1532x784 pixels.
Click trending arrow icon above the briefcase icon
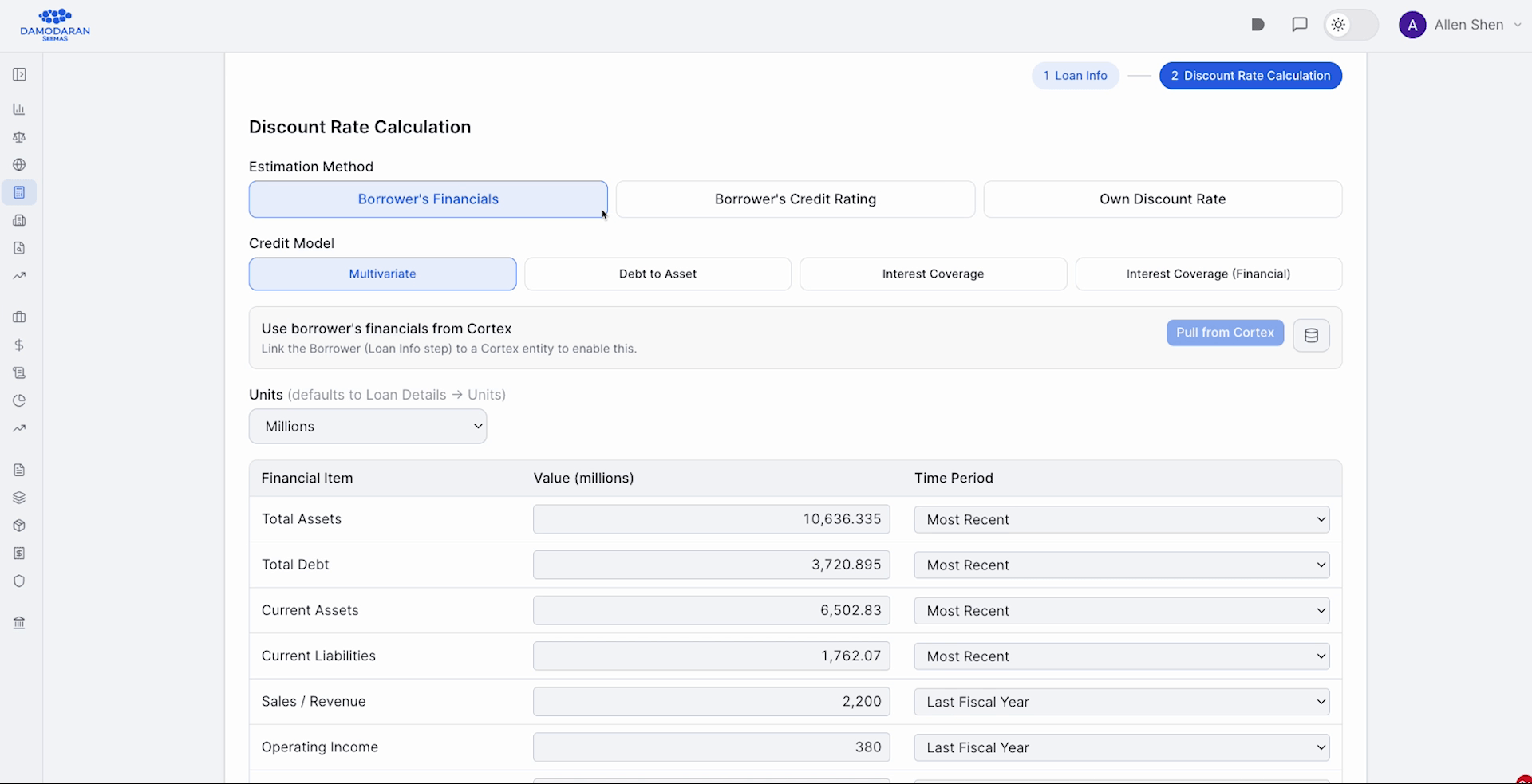tap(19, 276)
